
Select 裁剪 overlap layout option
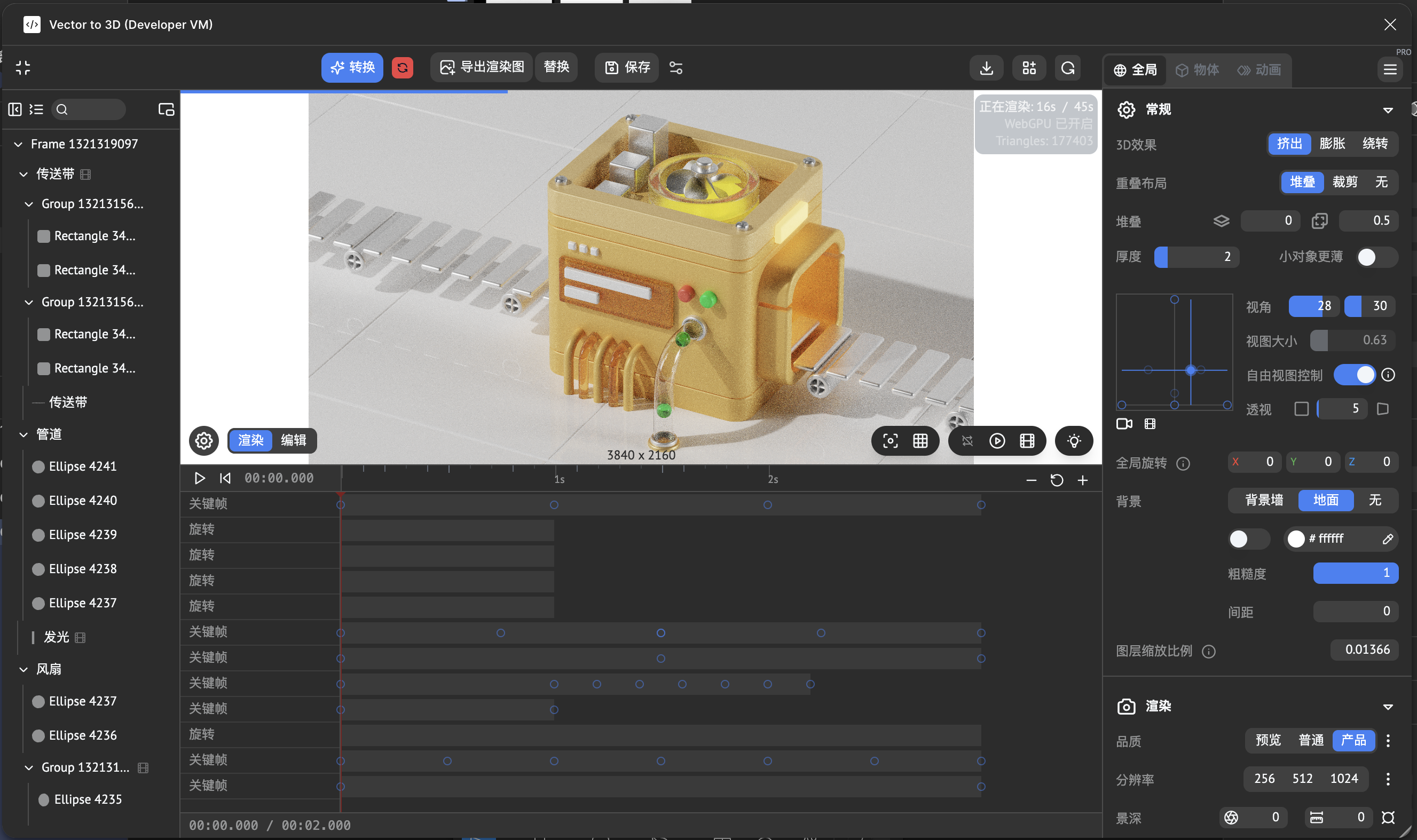[1344, 183]
